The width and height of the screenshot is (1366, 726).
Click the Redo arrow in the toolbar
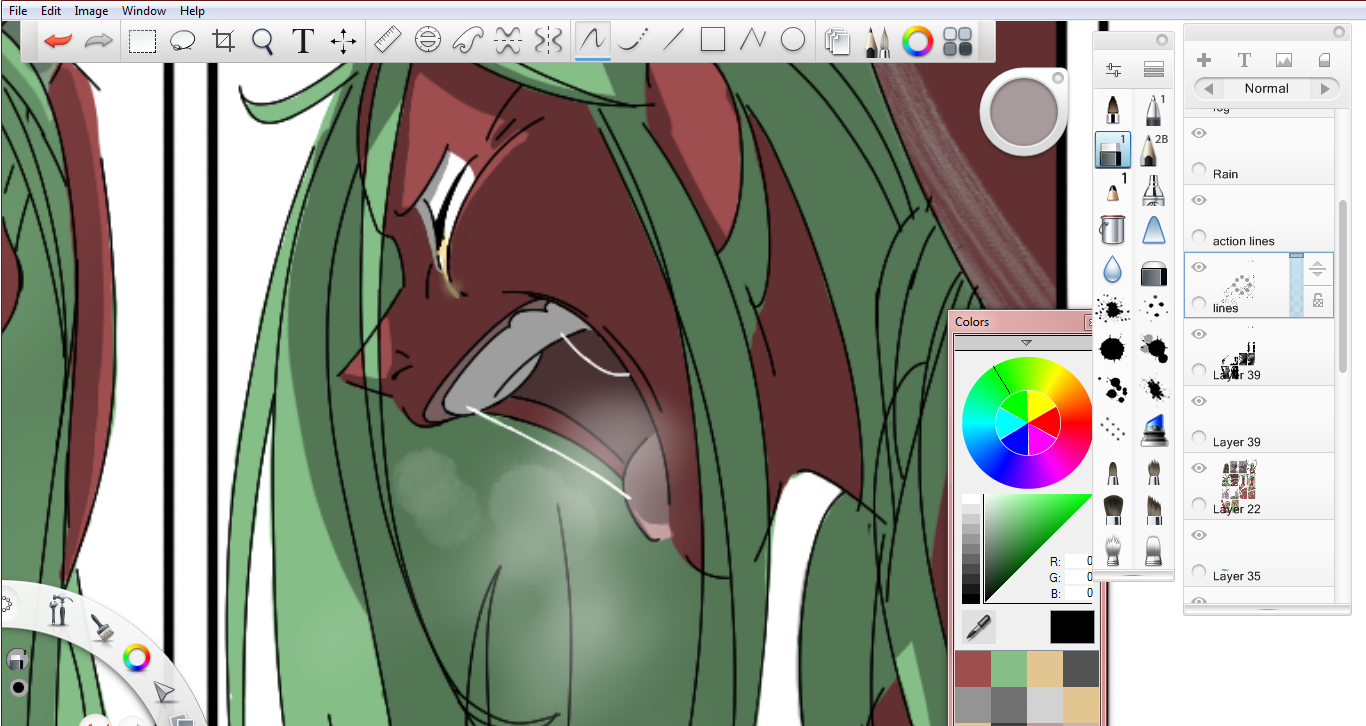tap(98, 41)
